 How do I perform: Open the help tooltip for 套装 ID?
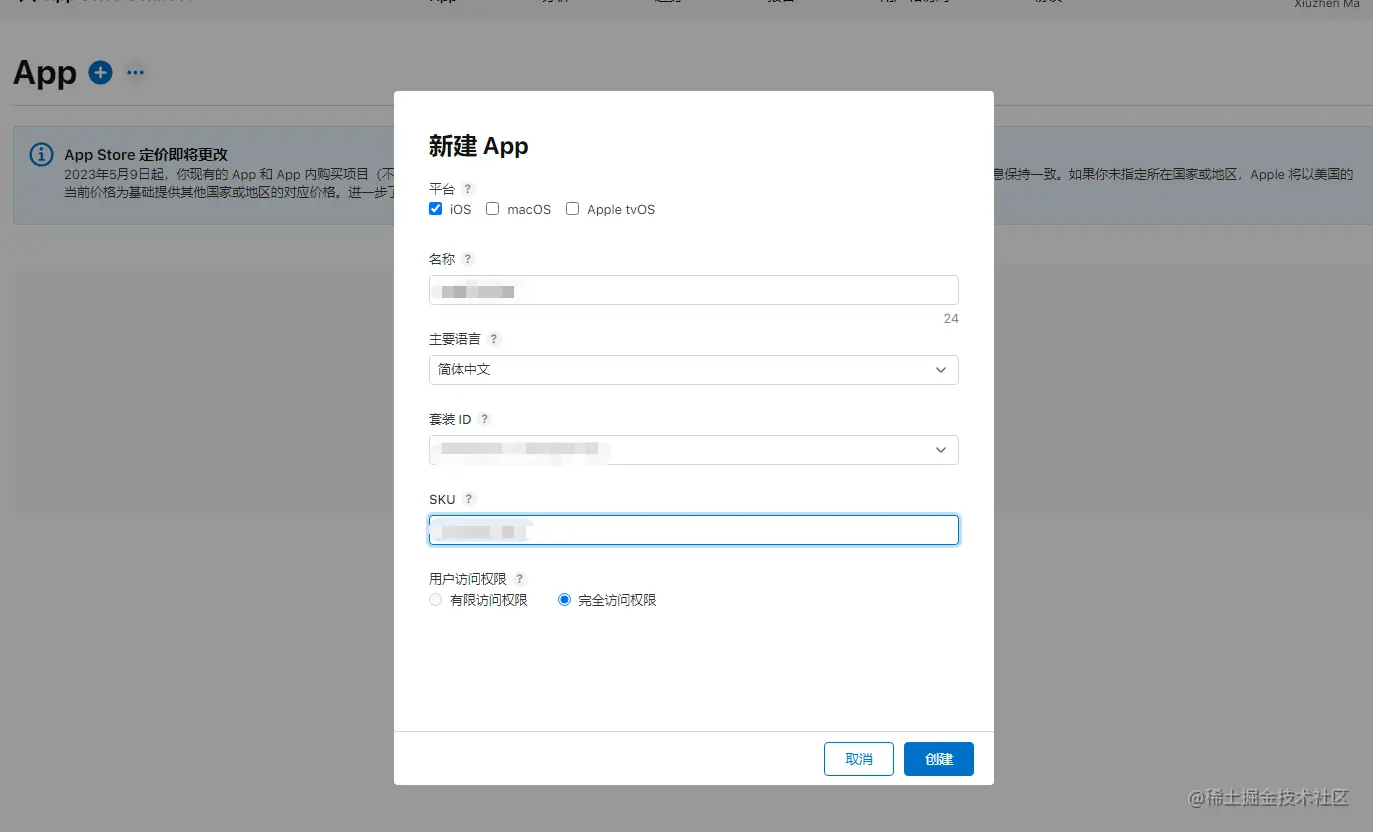(484, 419)
